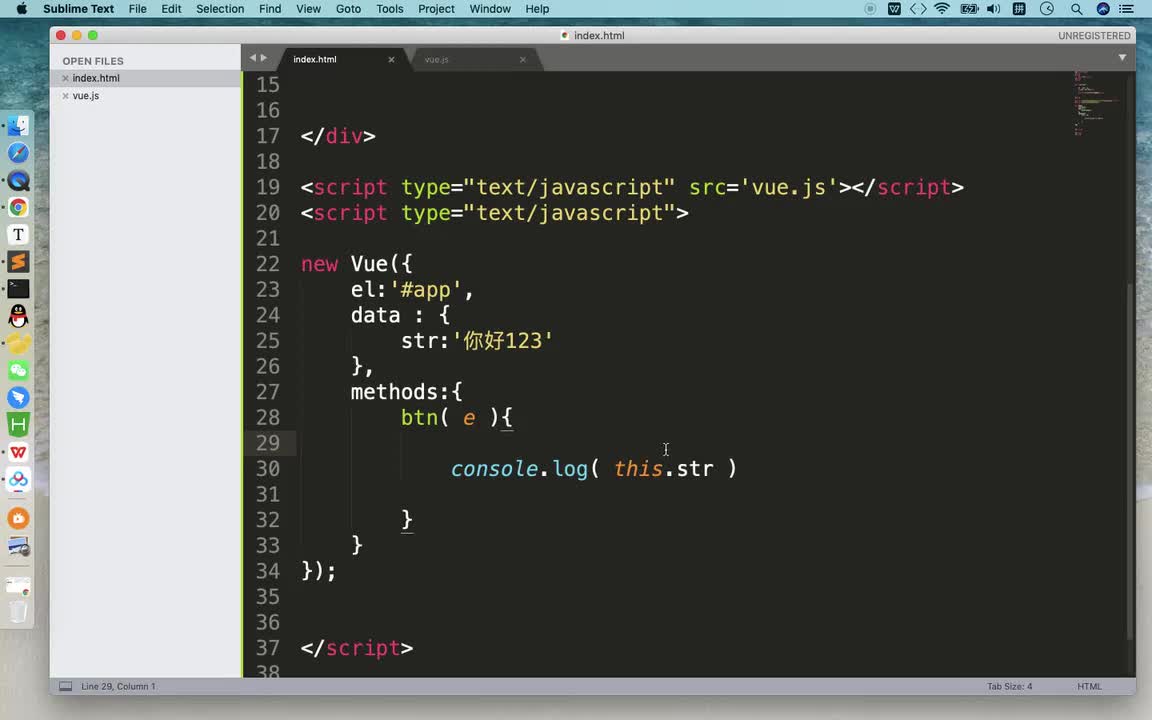Click the angle brackets status icon
The image size is (1152, 720).
[x=918, y=9]
